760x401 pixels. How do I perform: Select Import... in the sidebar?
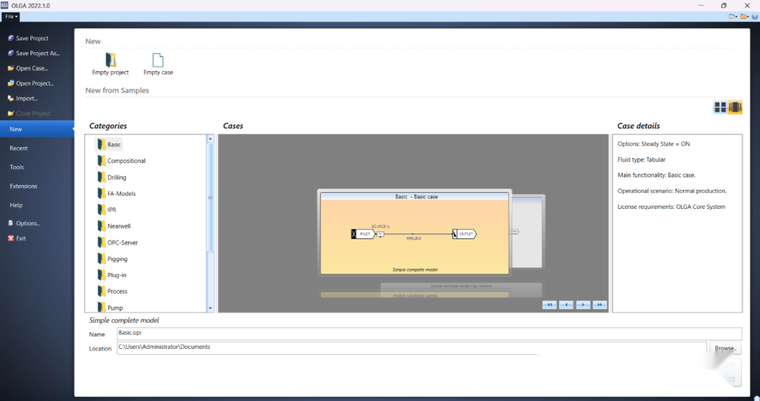click(23, 98)
